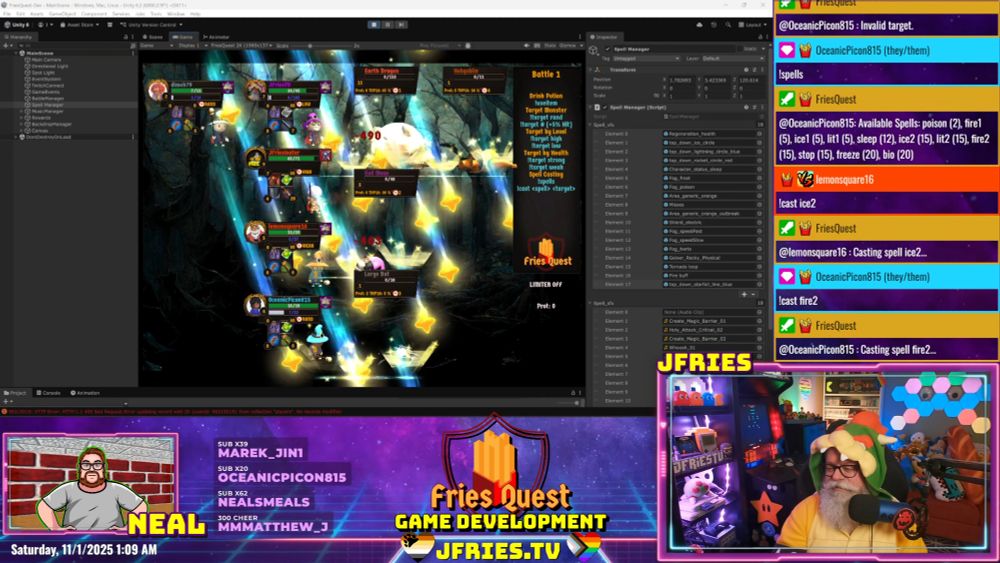
Task: Select the Inspector tab
Action: (x=603, y=37)
